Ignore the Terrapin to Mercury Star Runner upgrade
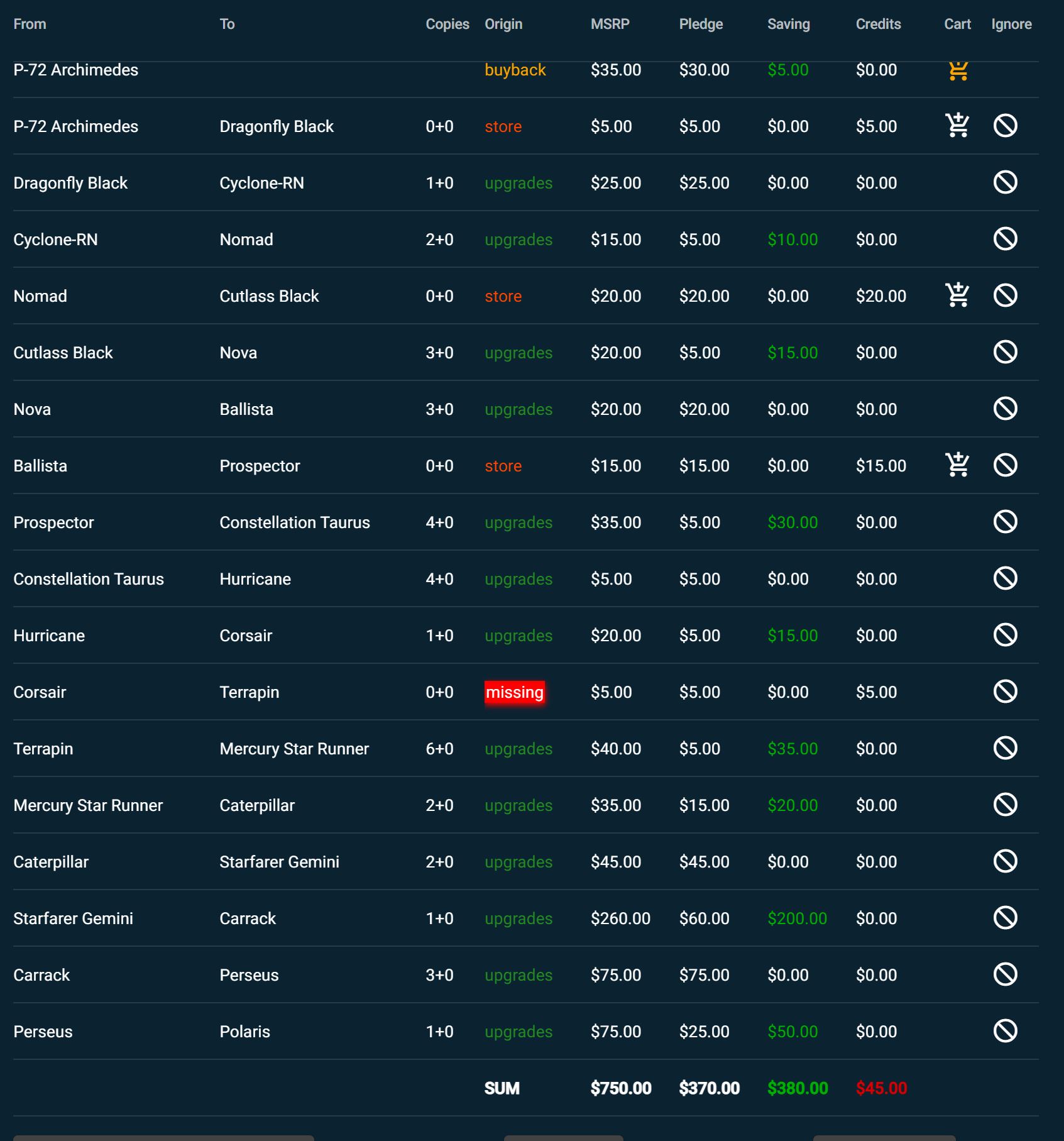The width and height of the screenshot is (1064, 1141). pos(1006,748)
